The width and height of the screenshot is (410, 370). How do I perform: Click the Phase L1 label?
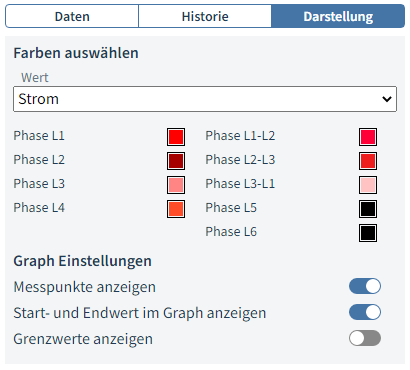click(39, 136)
